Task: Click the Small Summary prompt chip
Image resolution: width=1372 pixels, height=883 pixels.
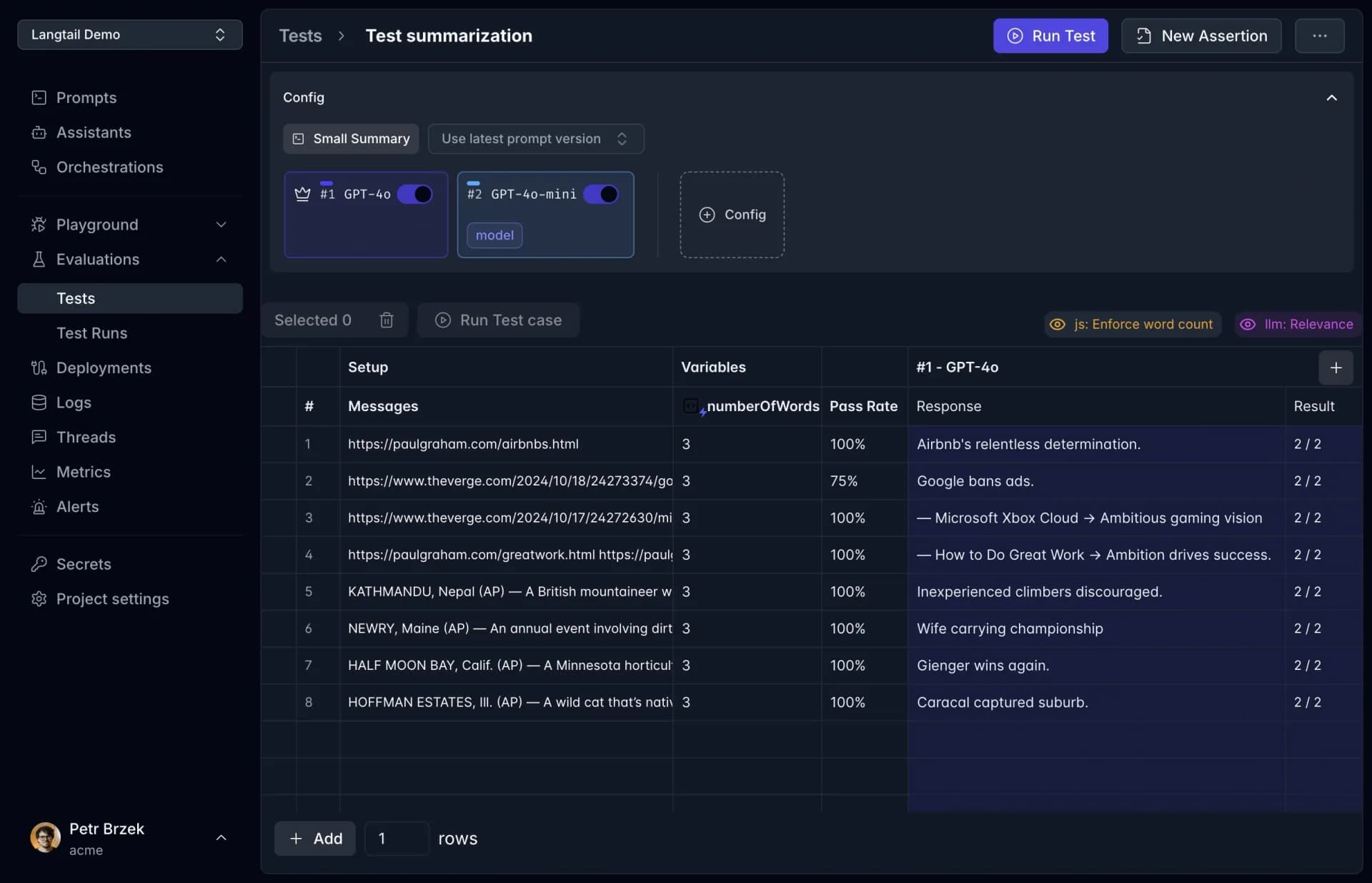Action: (351, 139)
